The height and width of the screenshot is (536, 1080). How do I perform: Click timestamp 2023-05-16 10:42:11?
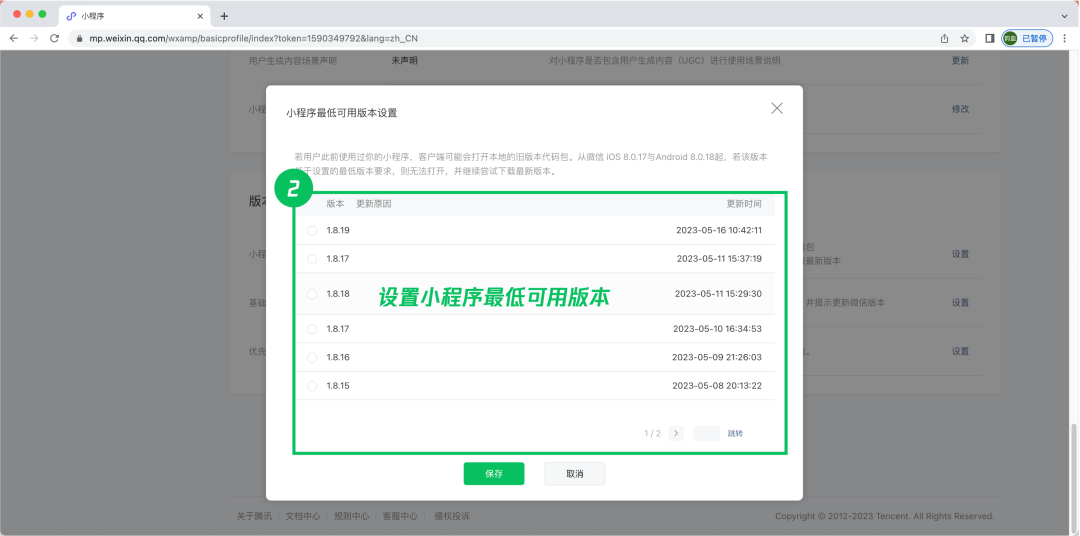(719, 230)
